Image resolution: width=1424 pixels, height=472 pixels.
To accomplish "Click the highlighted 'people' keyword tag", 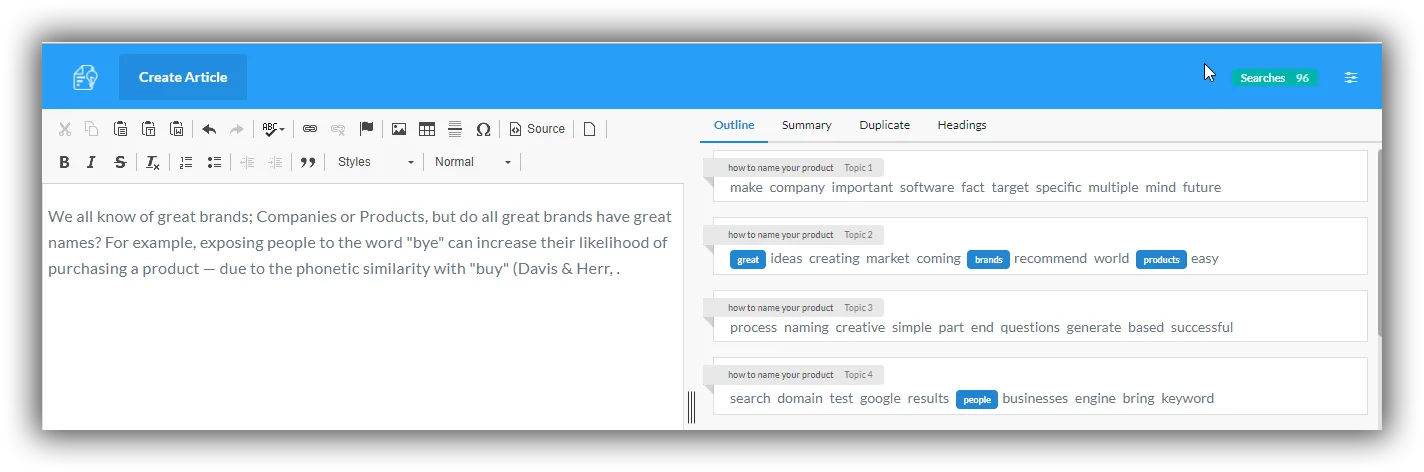I will [x=977, y=399].
